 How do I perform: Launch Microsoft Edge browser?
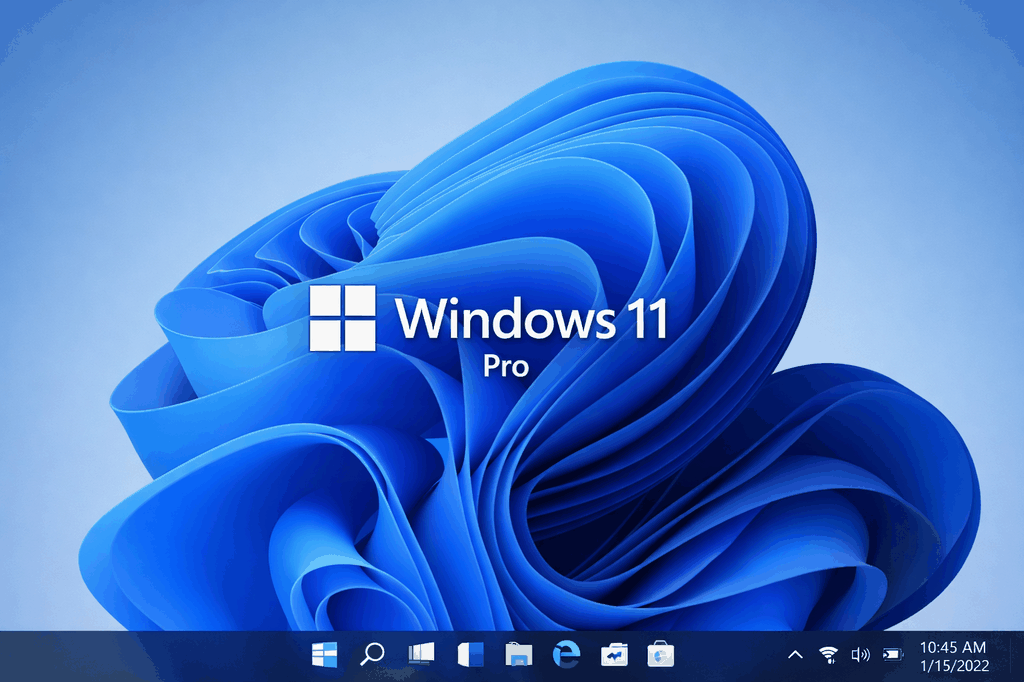click(567, 655)
